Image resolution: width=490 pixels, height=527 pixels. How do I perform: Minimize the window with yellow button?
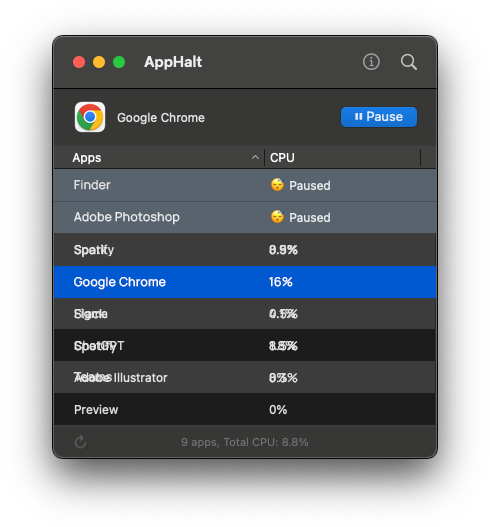click(x=99, y=62)
